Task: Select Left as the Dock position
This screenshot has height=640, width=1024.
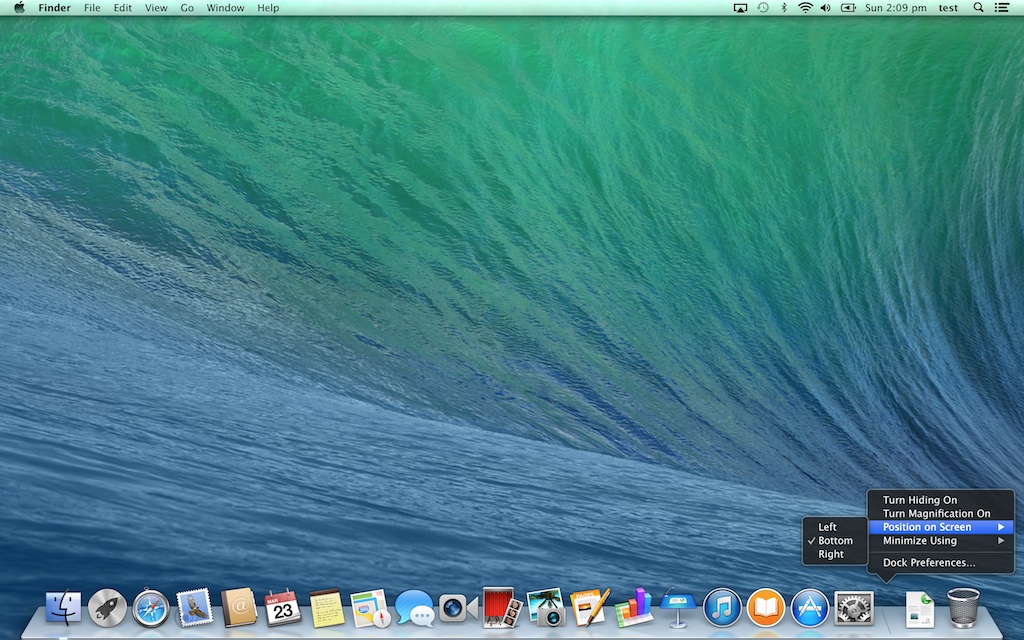Action: coord(827,526)
